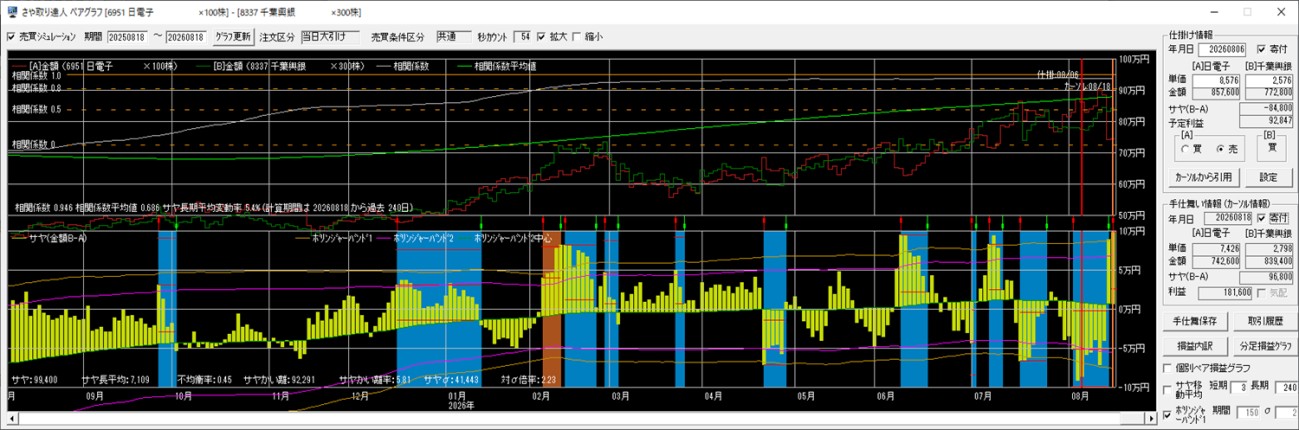The height and width of the screenshot is (430, 1299).
Task: Click the 損益内訳 button
Action: pos(1194,346)
